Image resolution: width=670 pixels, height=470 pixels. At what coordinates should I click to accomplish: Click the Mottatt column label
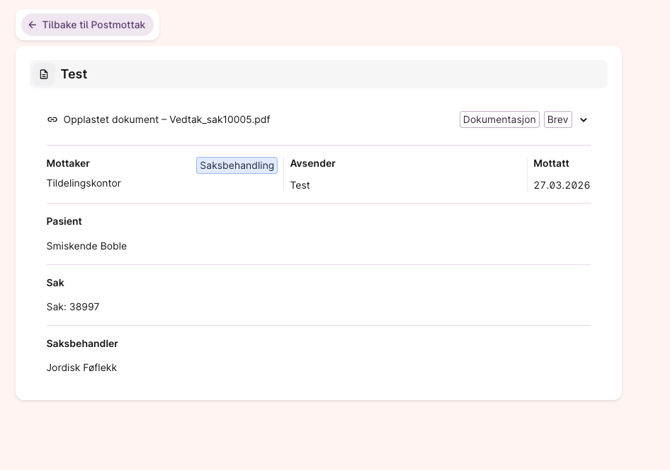(x=551, y=164)
